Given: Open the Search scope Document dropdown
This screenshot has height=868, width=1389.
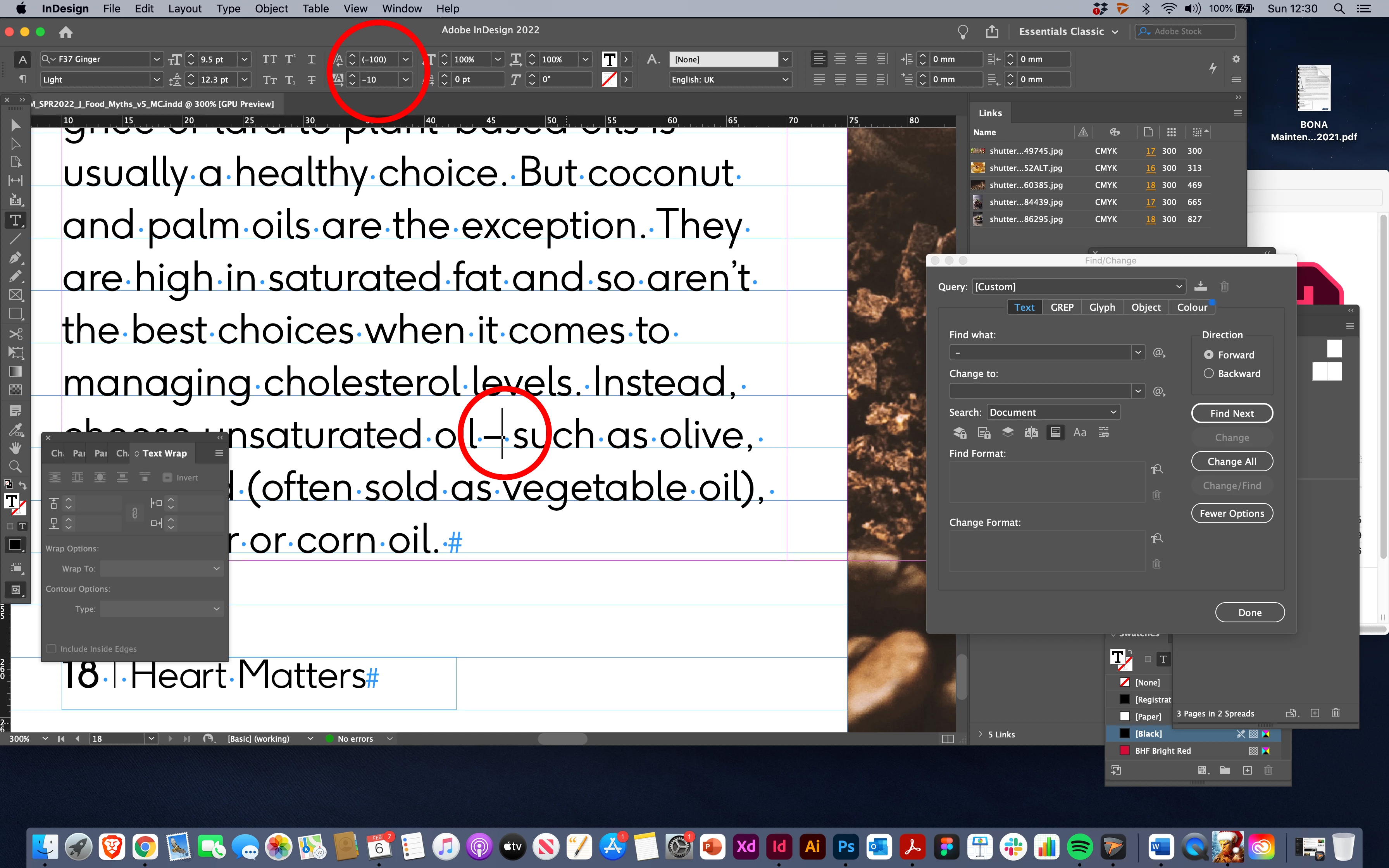Looking at the screenshot, I should pos(1053,412).
